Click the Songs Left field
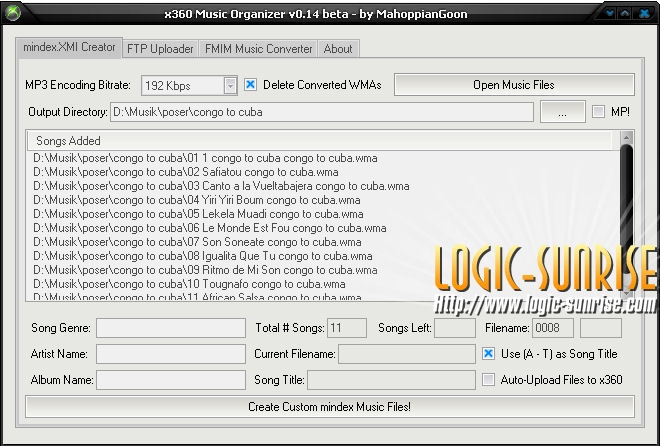The width and height of the screenshot is (660, 446). coord(455,328)
